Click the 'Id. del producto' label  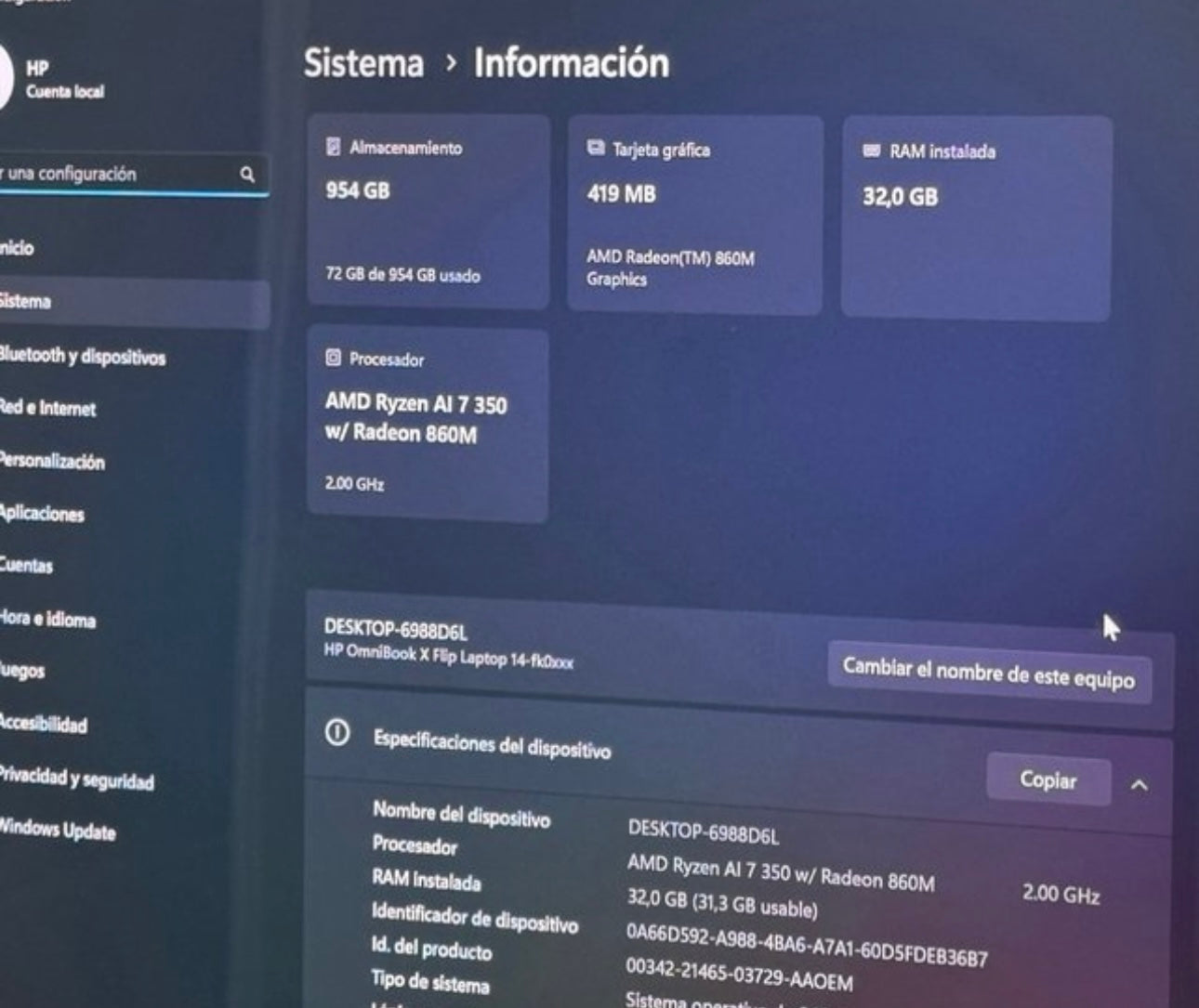[431, 948]
